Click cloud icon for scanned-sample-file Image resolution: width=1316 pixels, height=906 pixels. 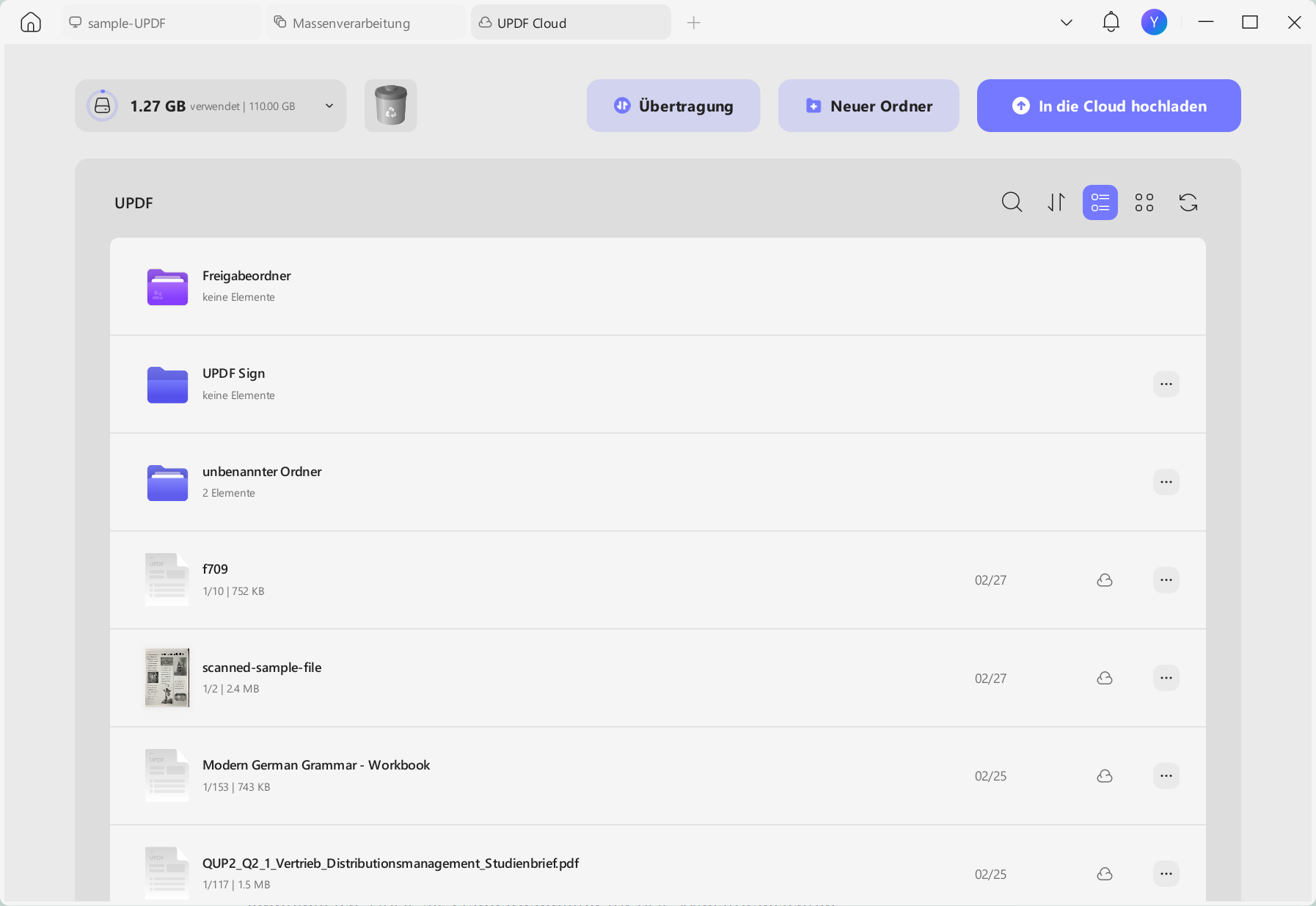tap(1105, 678)
